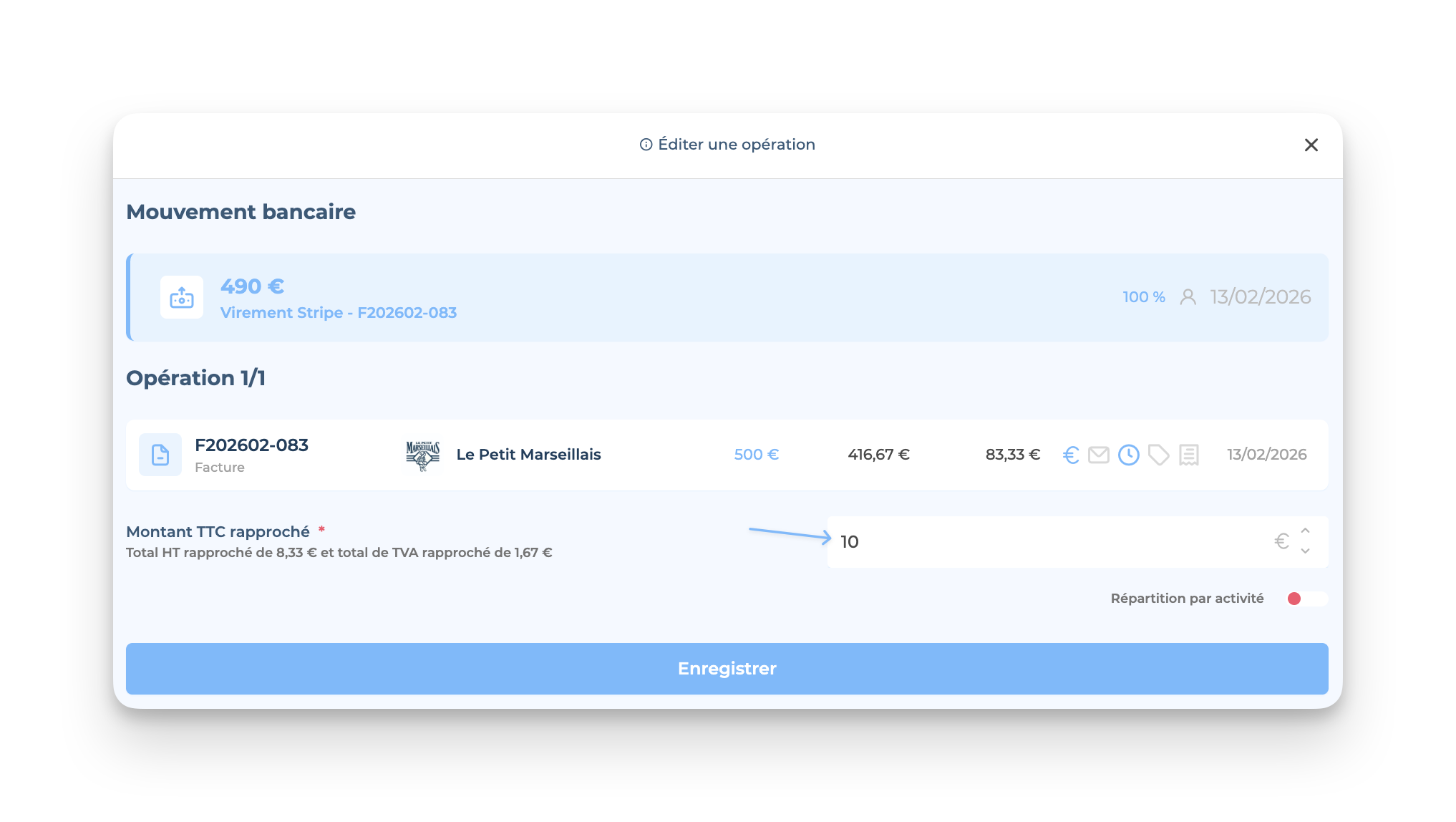Click the info icon beside Éditer une opération
1456x822 pixels.
pyautogui.click(x=646, y=145)
